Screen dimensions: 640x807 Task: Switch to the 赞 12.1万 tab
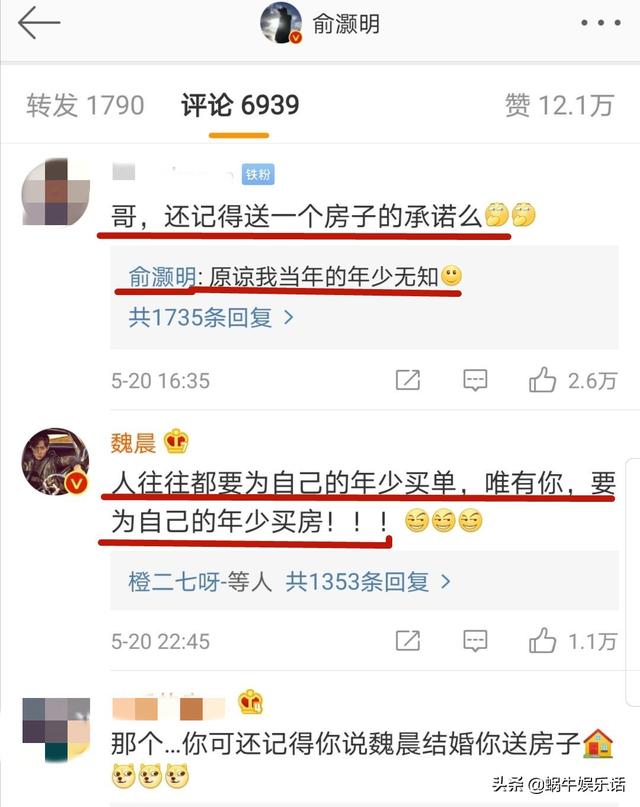pyautogui.click(x=560, y=106)
